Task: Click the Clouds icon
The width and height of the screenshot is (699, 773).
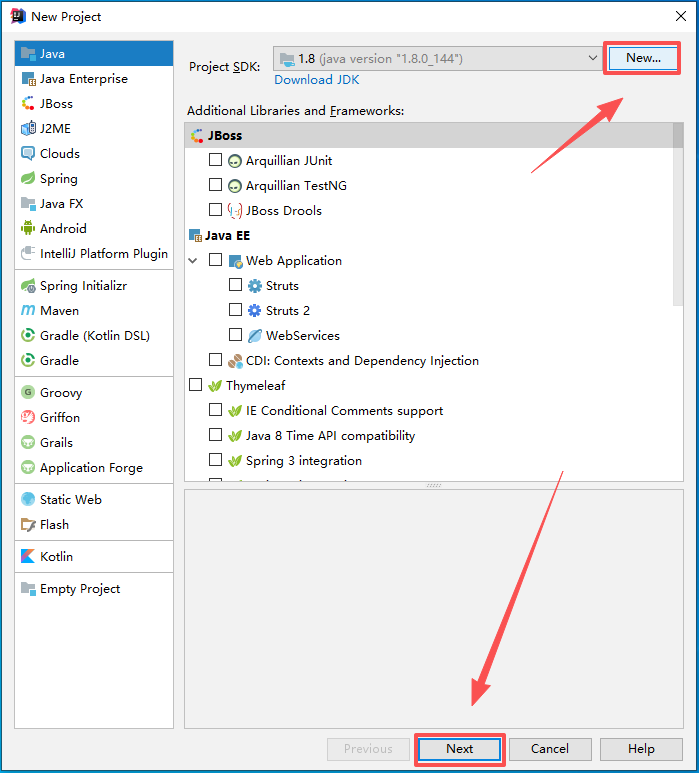Action: [x=28, y=154]
